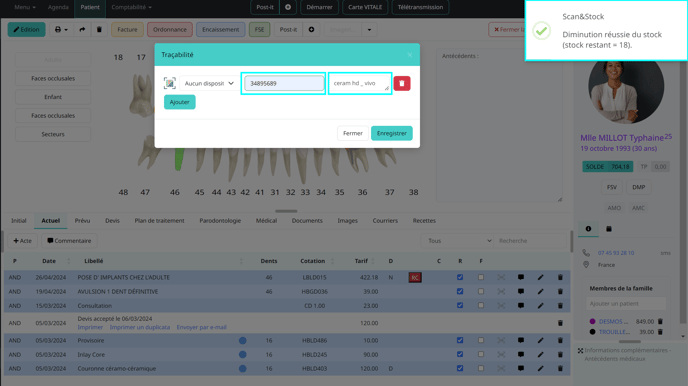This screenshot has height=386, width=688.
Task: Click the + Acte button
Action: tap(22, 240)
